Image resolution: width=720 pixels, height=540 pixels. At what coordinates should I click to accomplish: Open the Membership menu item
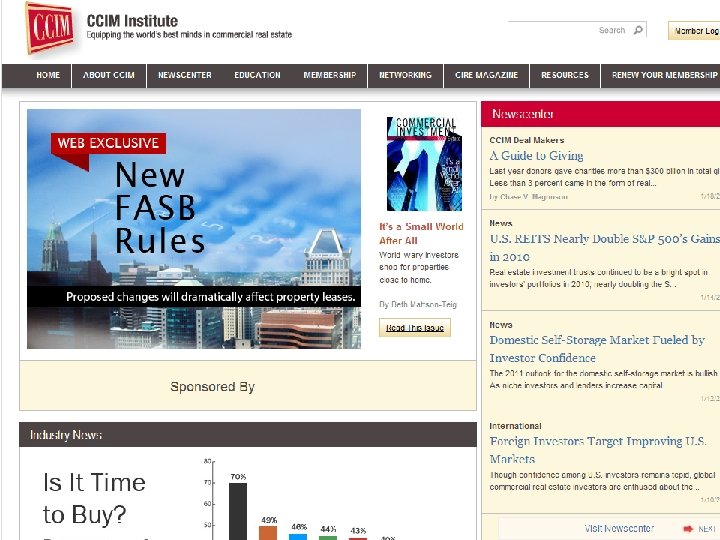click(x=330, y=75)
